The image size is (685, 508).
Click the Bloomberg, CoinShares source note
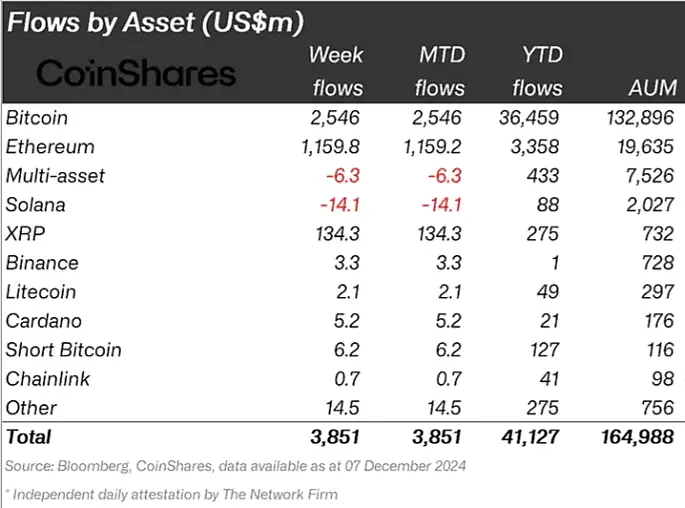pos(235,466)
